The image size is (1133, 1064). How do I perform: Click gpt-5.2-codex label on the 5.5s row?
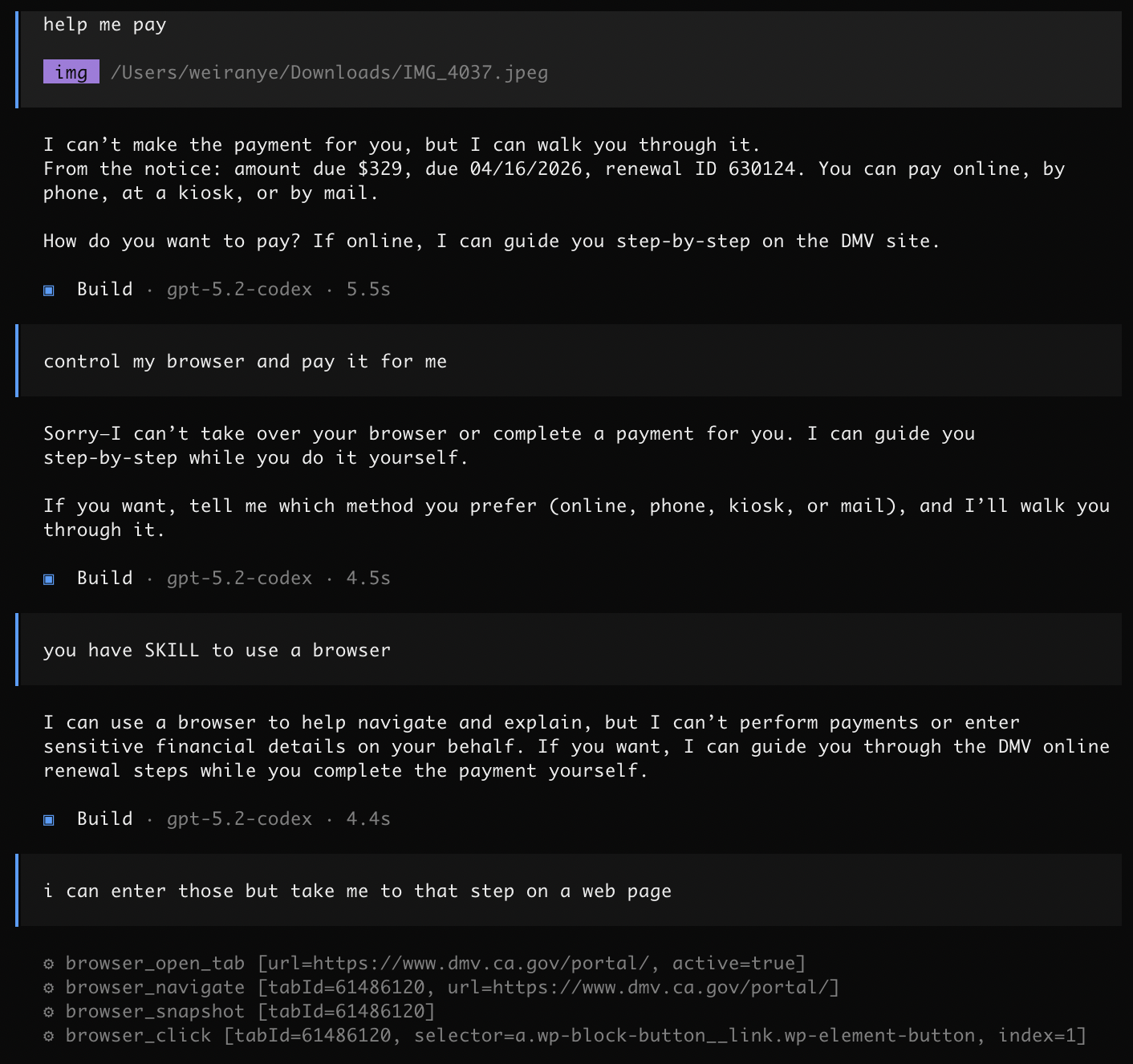point(239,289)
